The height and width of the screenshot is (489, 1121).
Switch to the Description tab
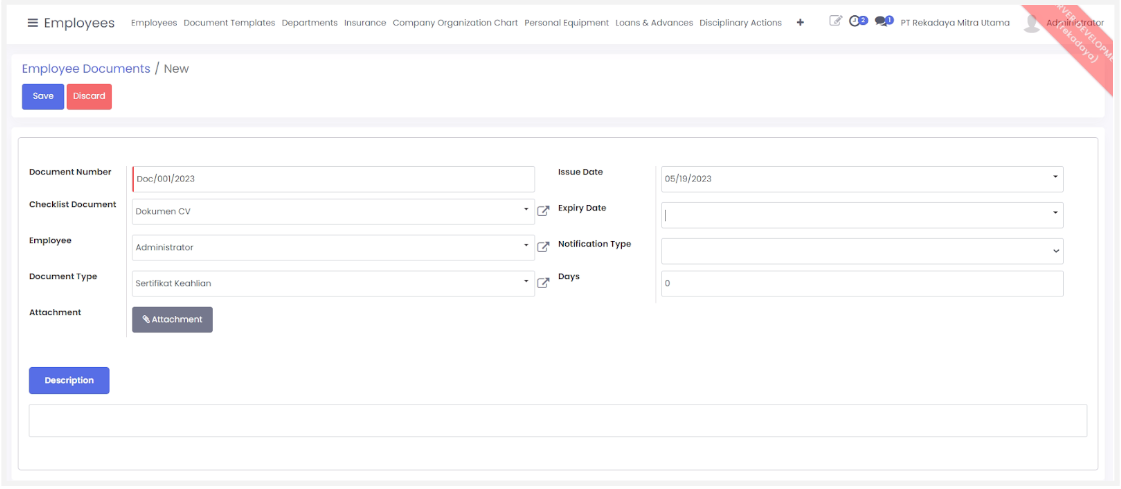(x=69, y=381)
